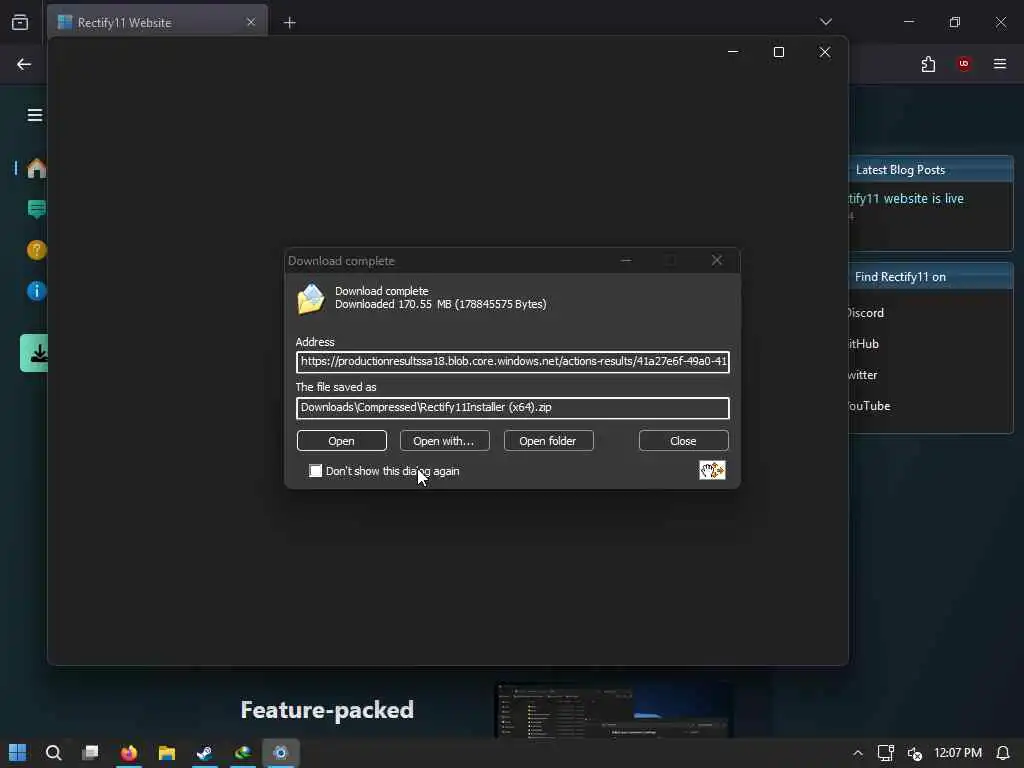Show hidden system tray icons
The image size is (1024, 768).
(x=857, y=753)
